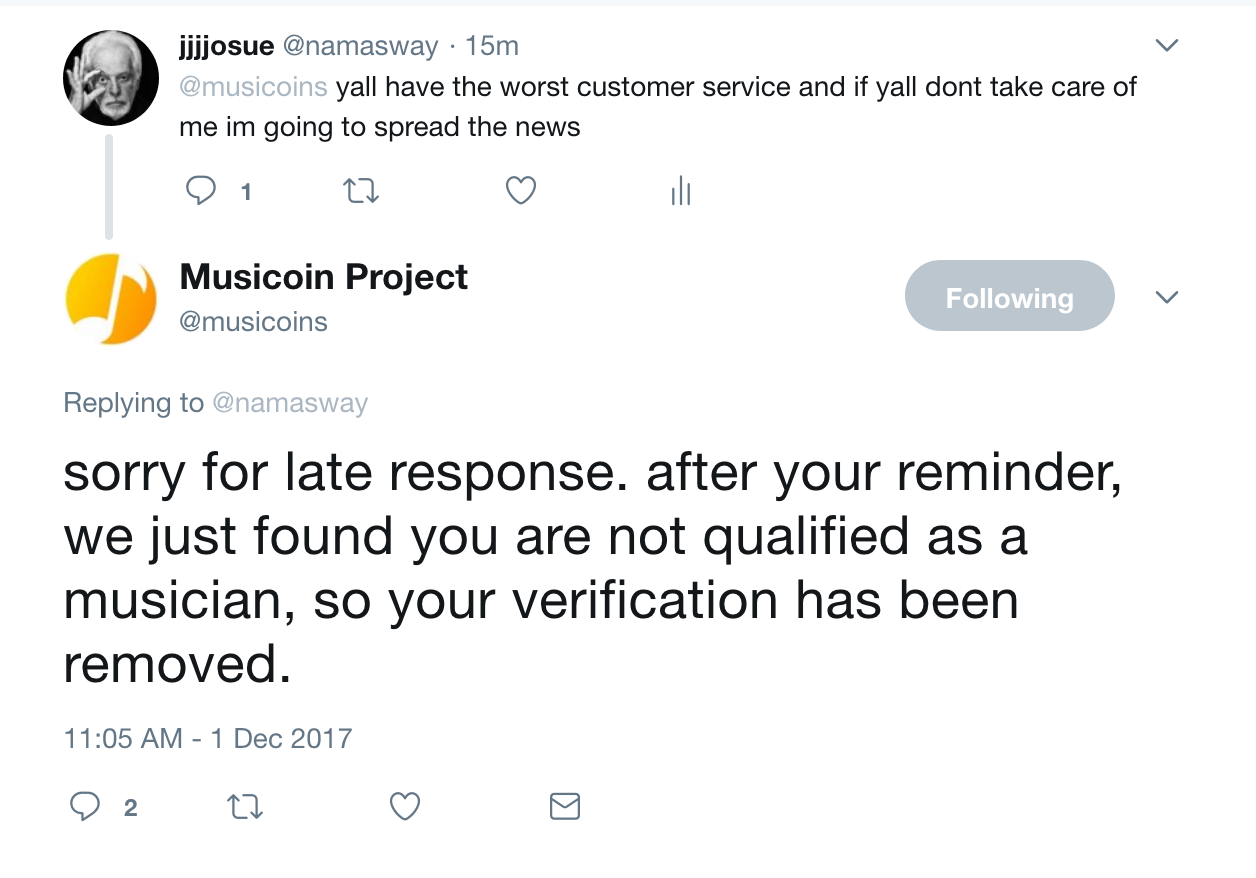Click the 15m timestamp on jjjjosue's tweet
1256x878 pixels.
493,46
